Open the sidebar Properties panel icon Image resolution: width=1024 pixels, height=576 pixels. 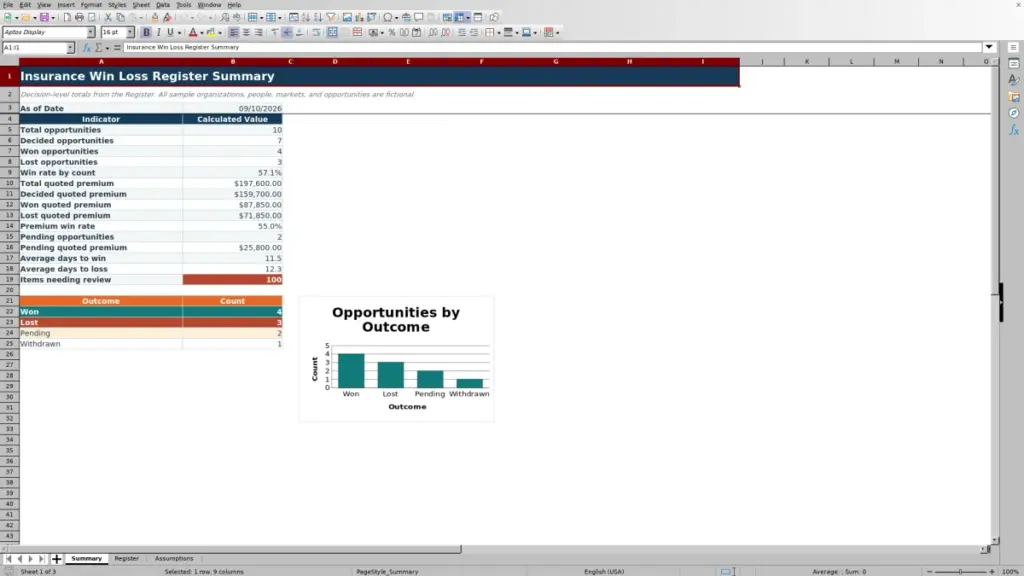[x=1014, y=63]
